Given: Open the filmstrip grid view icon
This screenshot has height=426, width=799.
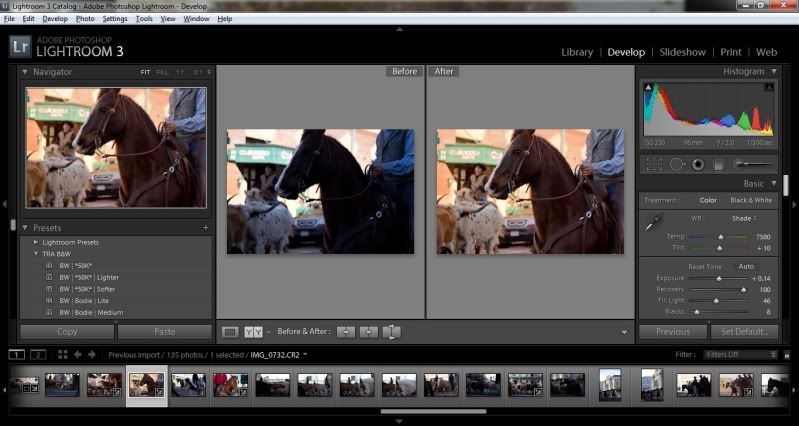Looking at the screenshot, I should tap(63, 354).
